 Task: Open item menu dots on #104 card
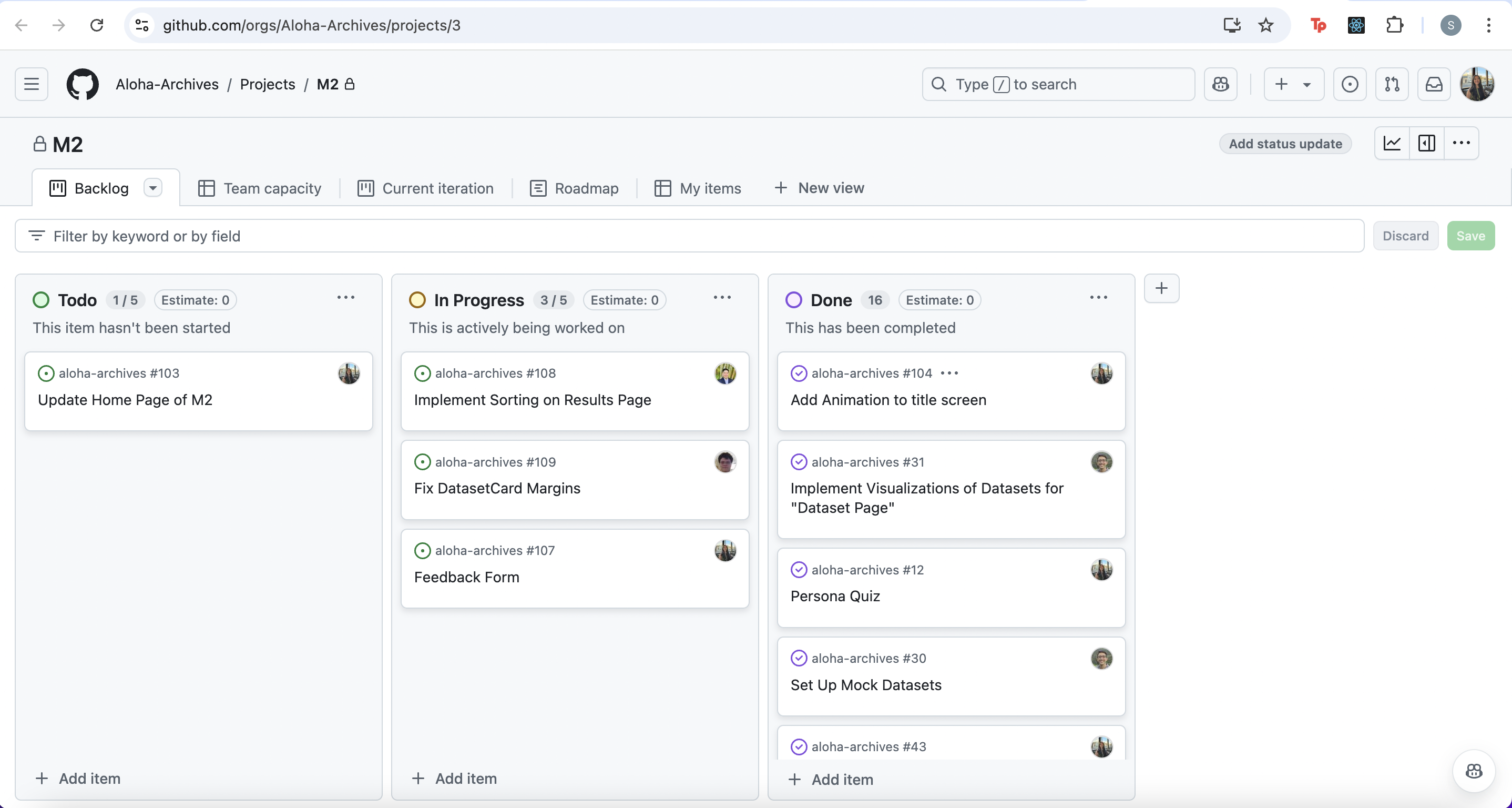(949, 373)
